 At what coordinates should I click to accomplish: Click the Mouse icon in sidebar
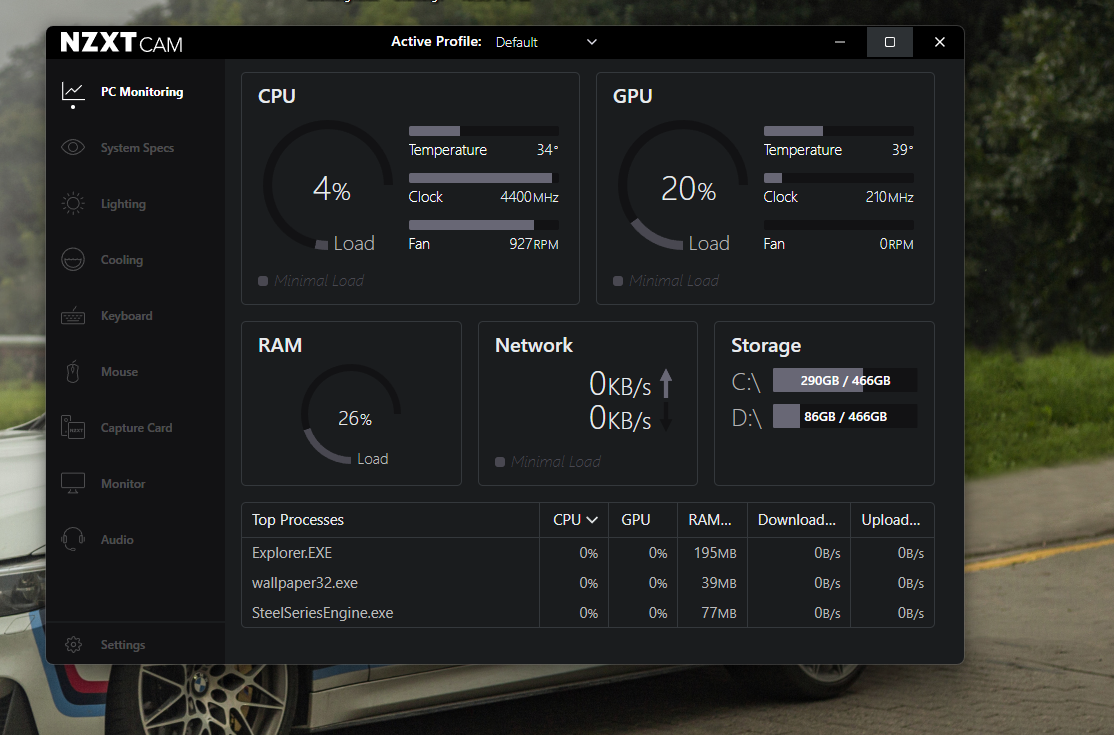click(x=72, y=371)
